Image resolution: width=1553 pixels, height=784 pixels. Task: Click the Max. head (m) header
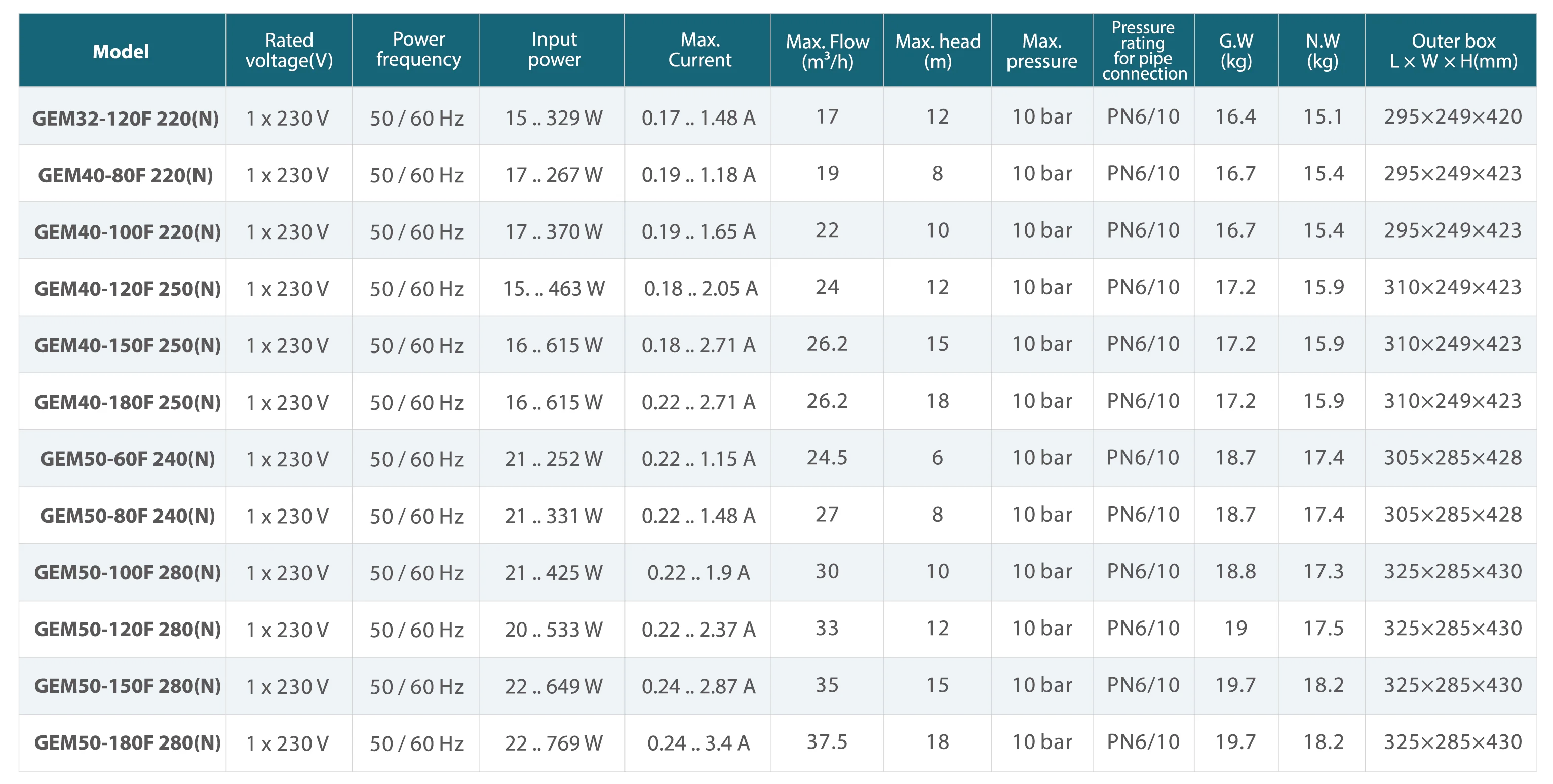click(x=938, y=51)
